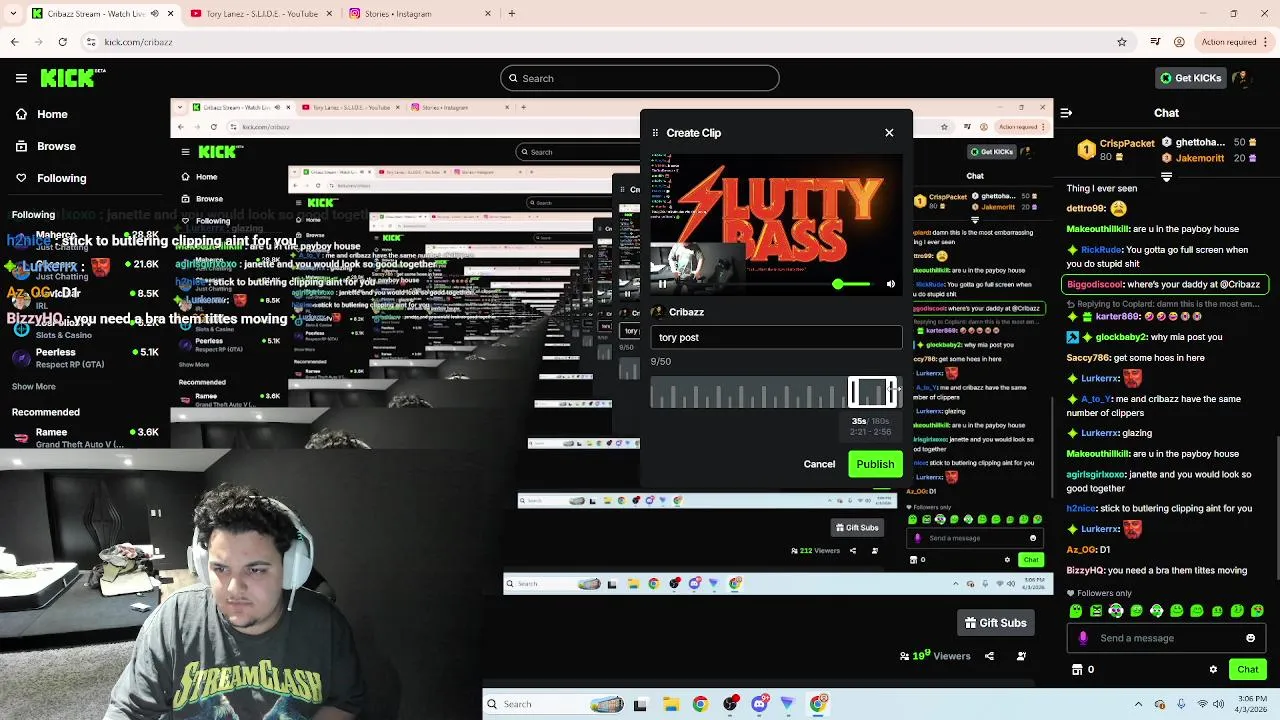Open File Explorer from taskbar
Screen dimensions: 1280x720
[671, 704]
